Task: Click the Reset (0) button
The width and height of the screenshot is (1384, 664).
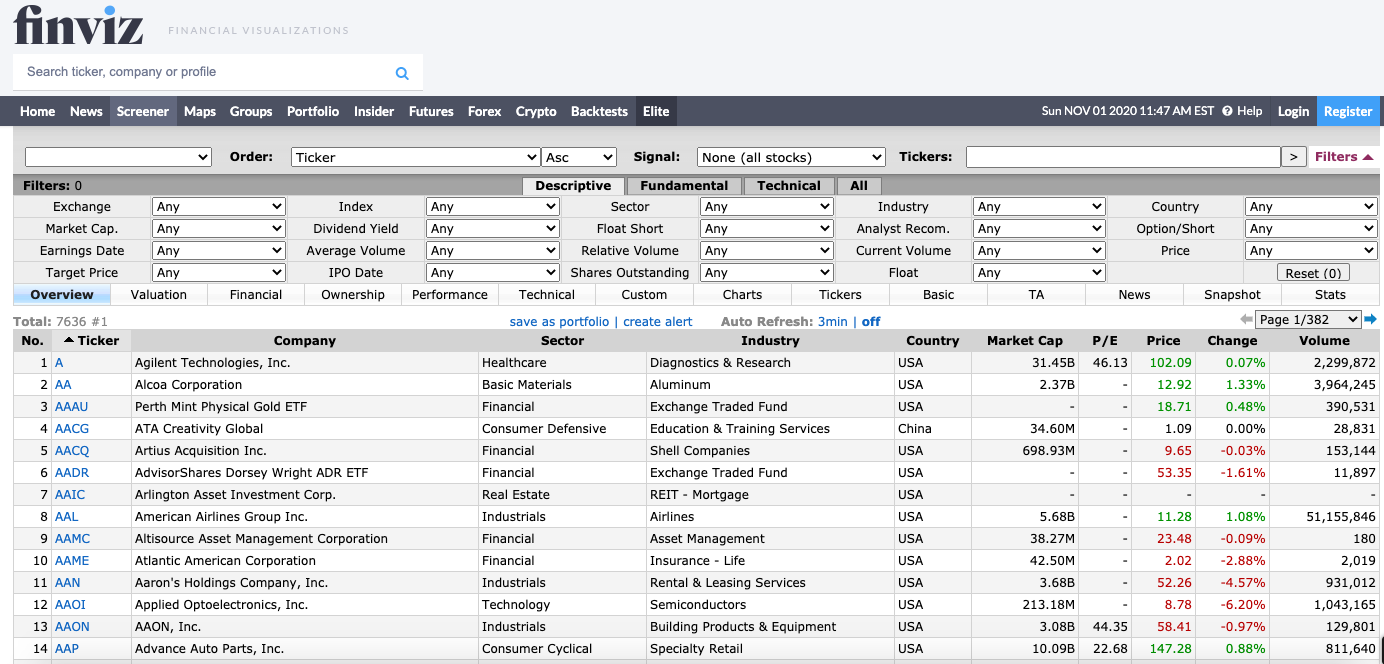Action: point(1313,273)
